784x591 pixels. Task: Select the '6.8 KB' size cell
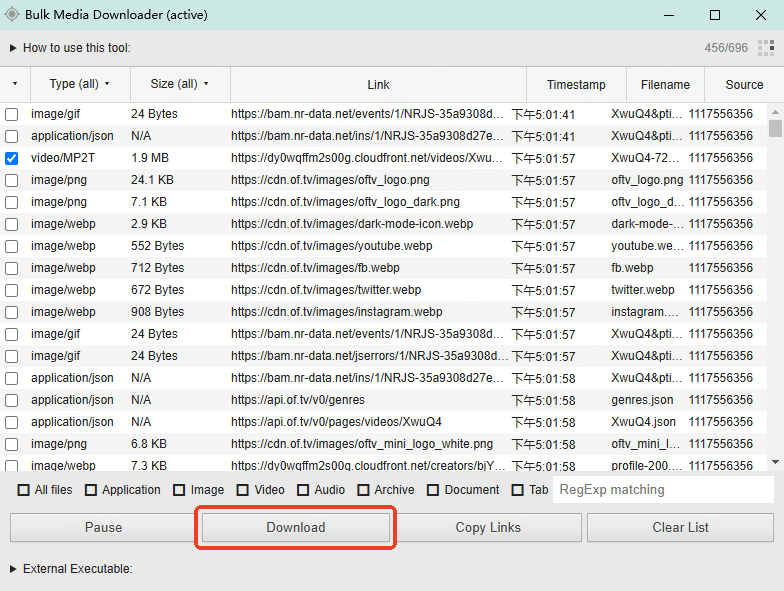(x=149, y=444)
